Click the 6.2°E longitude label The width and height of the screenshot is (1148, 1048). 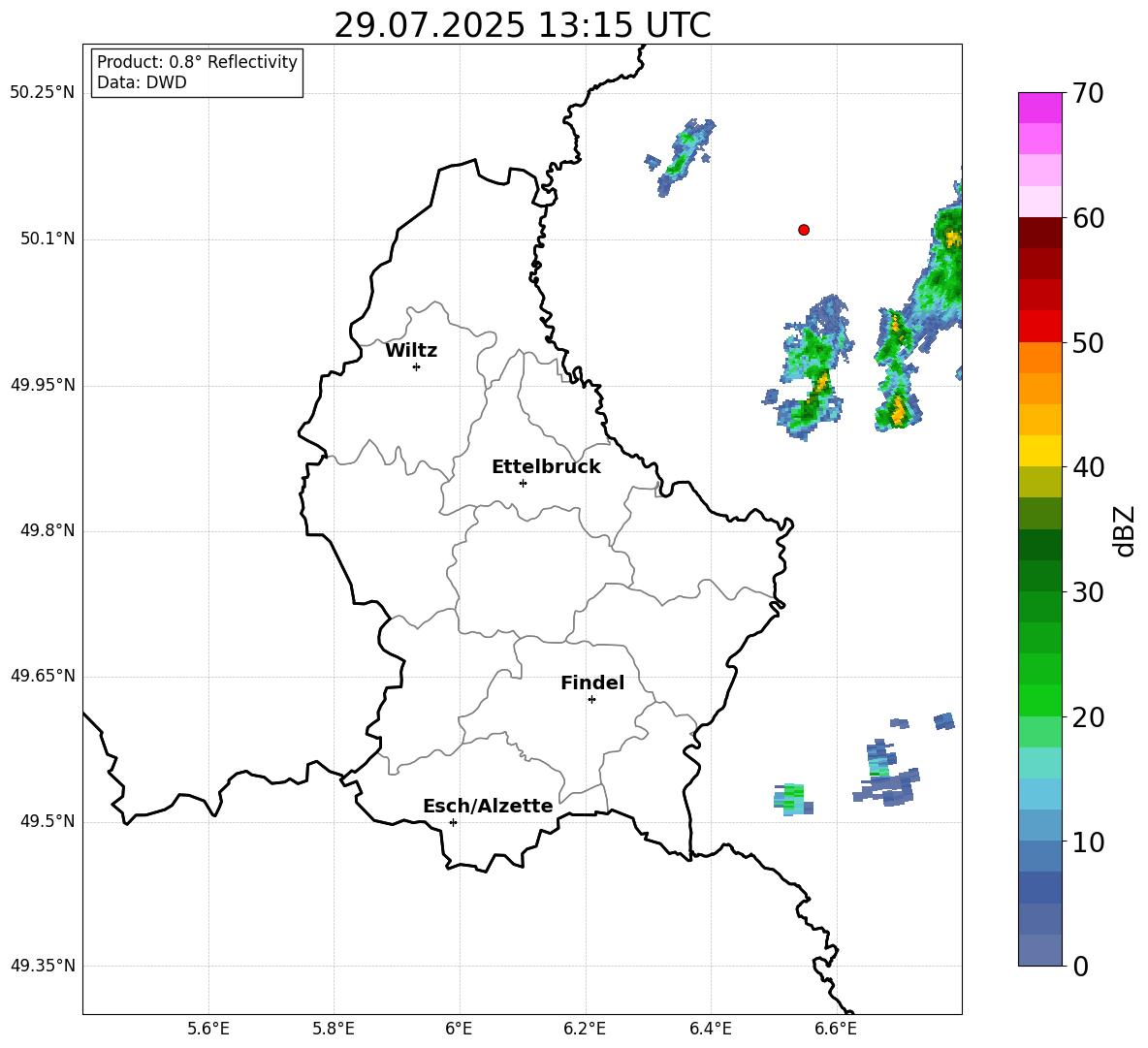point(585,1029)
